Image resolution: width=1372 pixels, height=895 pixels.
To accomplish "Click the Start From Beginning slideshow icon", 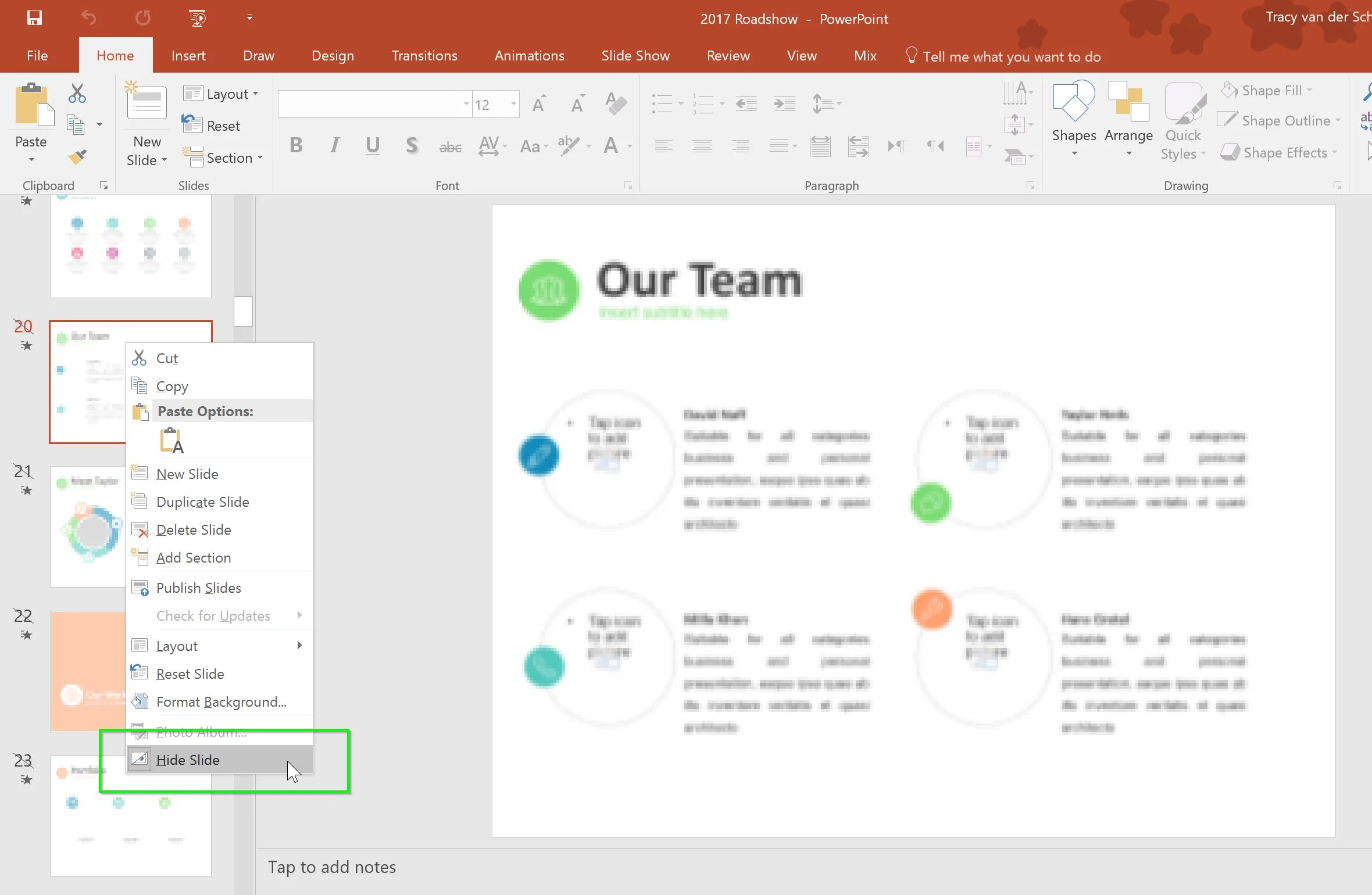I will [198, 18].
